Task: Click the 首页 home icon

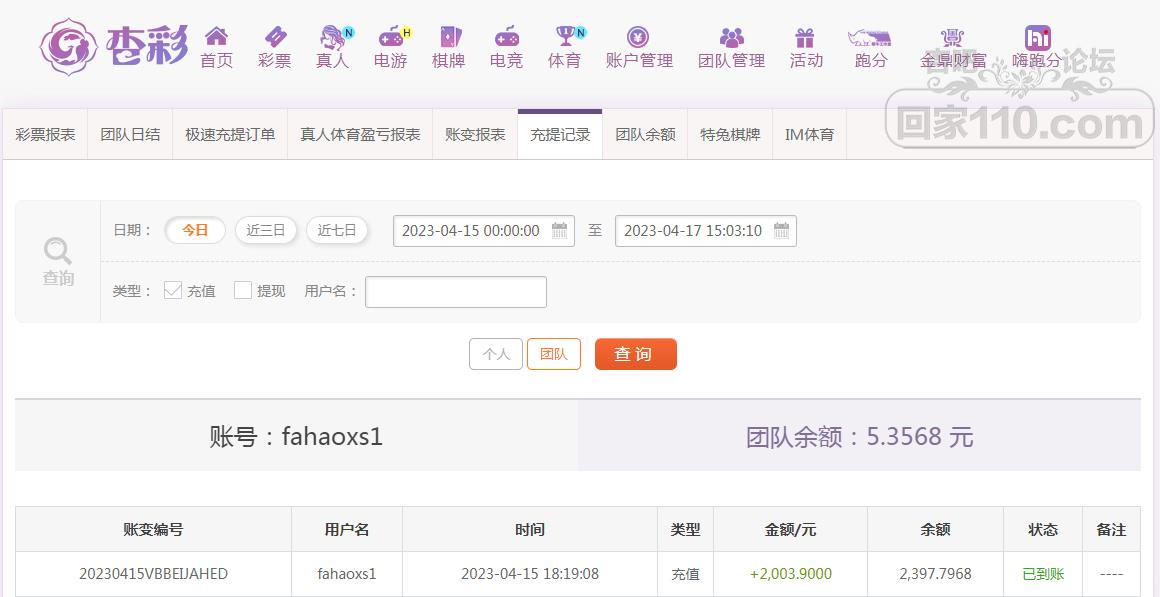Action: pyautogui.click(x=216, y=37)
